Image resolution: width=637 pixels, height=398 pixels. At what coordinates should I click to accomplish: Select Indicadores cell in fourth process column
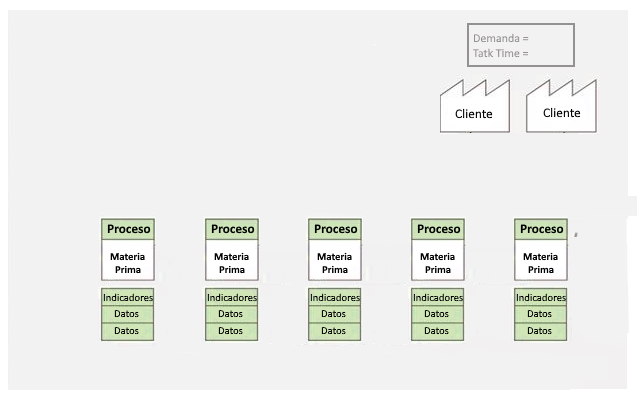pos(438,297)
